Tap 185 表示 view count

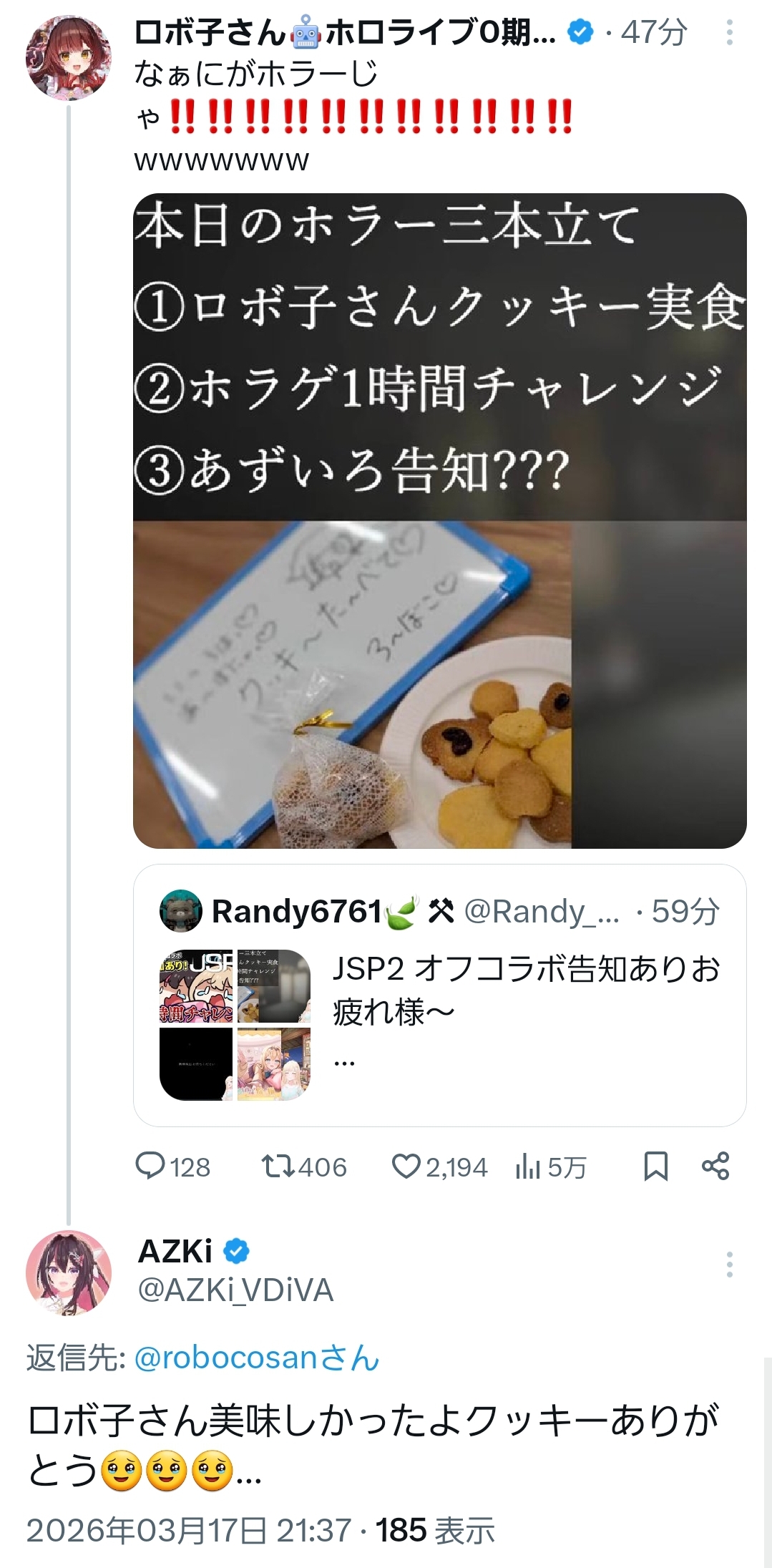tap(435, 1531)
